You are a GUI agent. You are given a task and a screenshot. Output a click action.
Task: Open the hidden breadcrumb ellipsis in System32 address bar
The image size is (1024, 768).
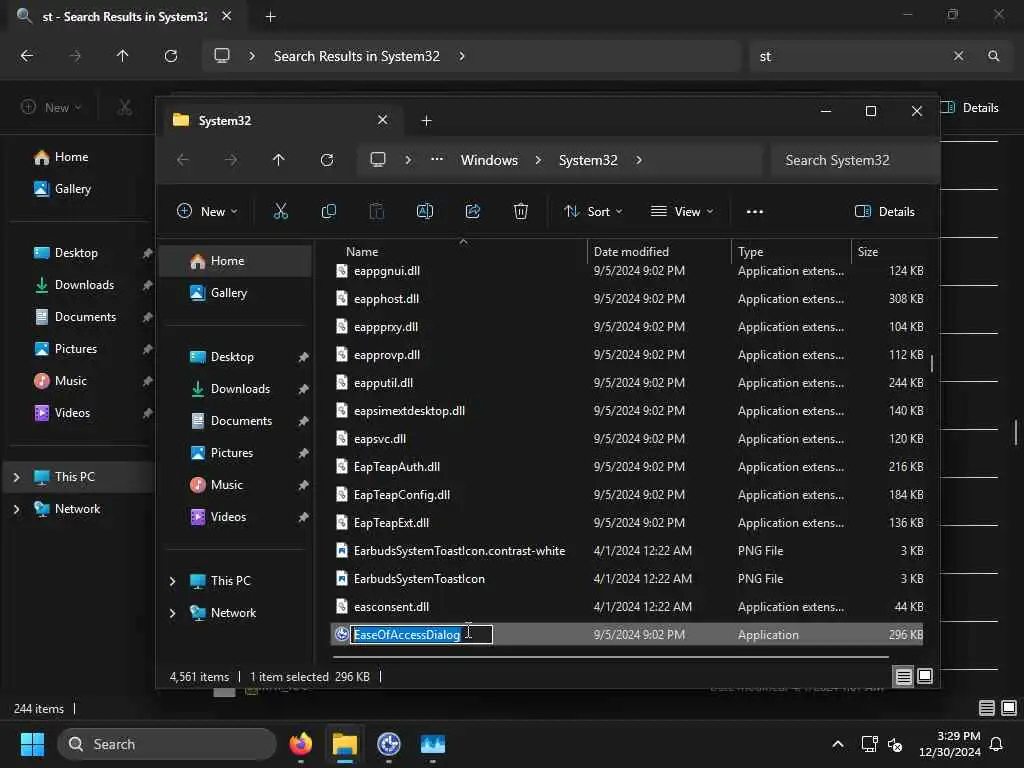[437, 159]
